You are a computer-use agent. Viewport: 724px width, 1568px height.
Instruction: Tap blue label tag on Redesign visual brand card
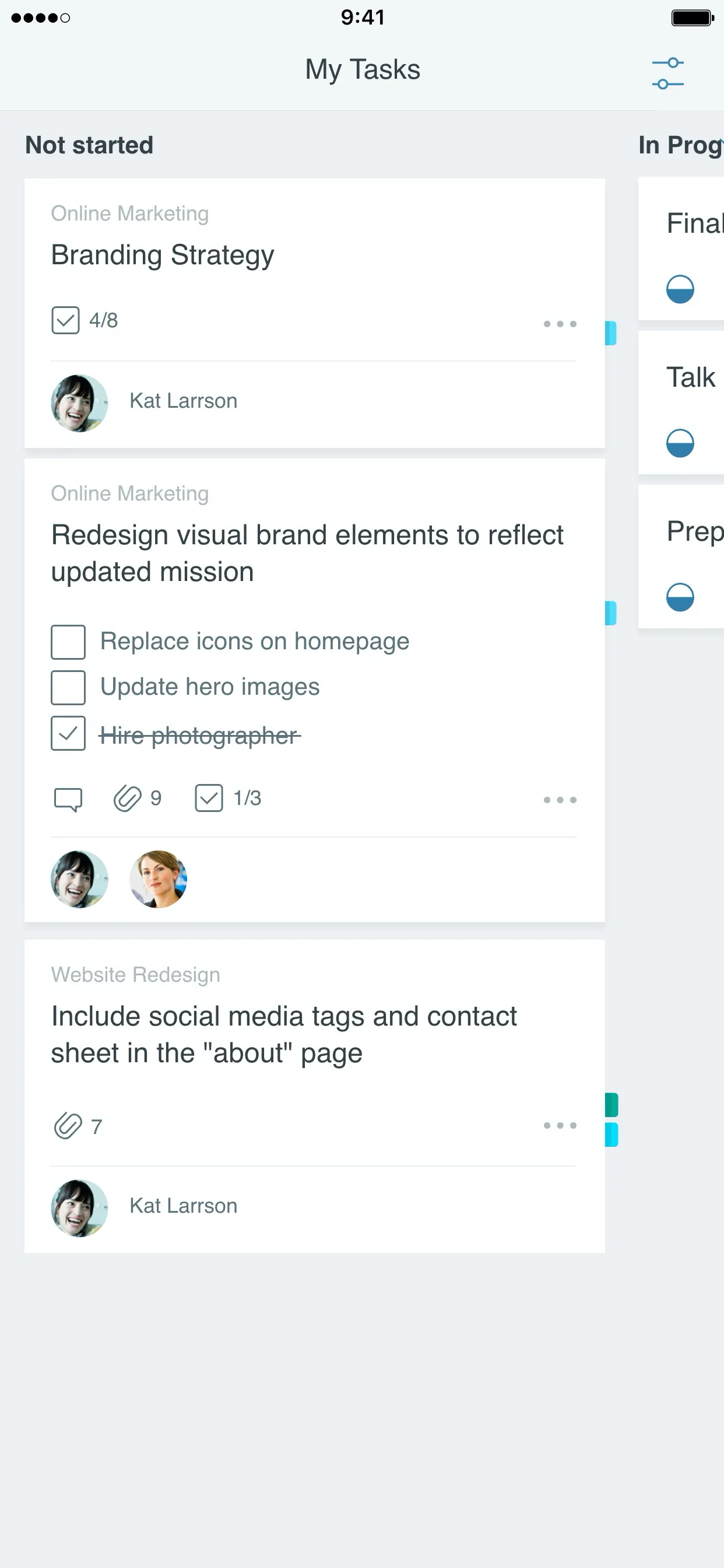click(x=611, y=613)
